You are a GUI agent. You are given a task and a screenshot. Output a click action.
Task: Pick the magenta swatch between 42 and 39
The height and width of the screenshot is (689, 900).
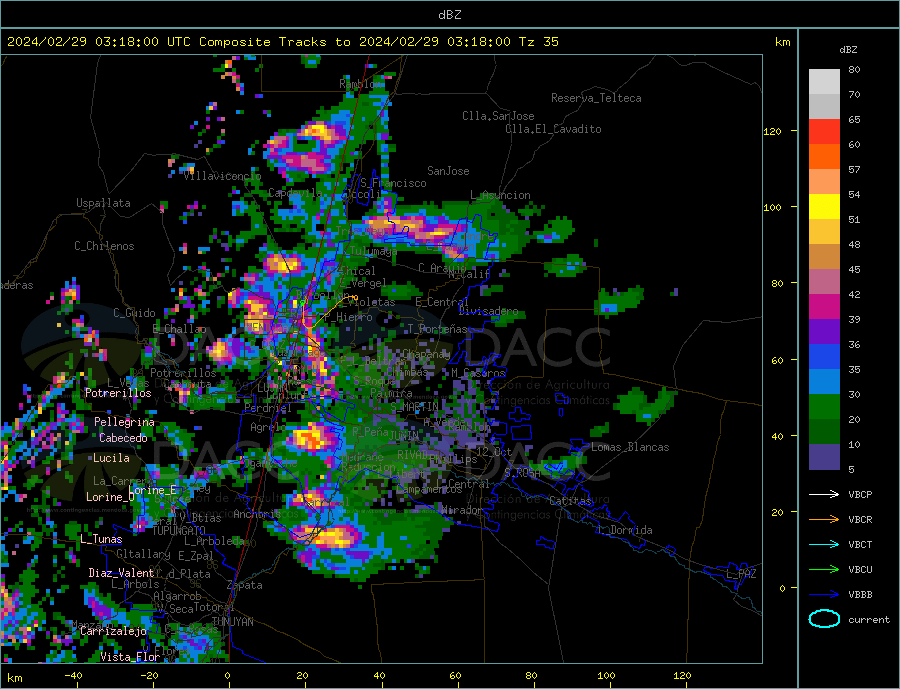[824, 307]
